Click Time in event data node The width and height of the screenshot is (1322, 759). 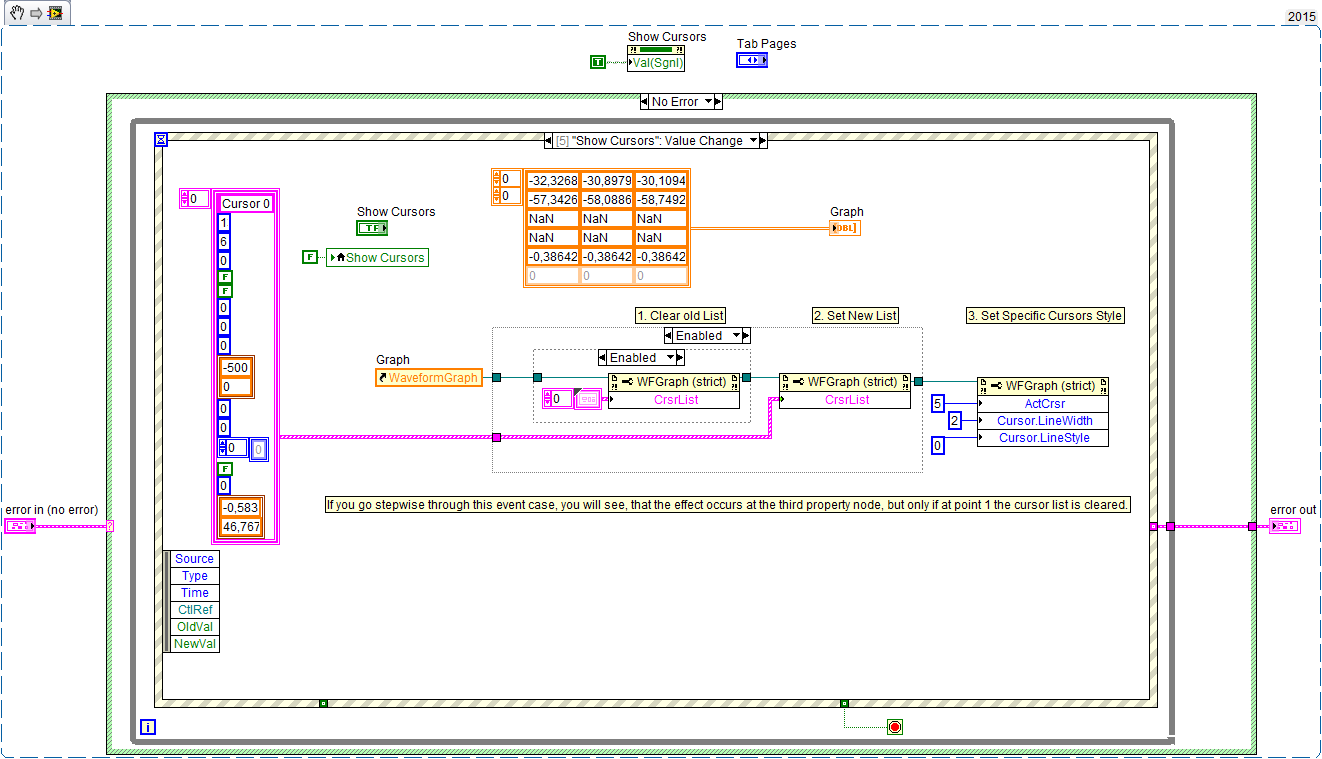tap(194, 593)
